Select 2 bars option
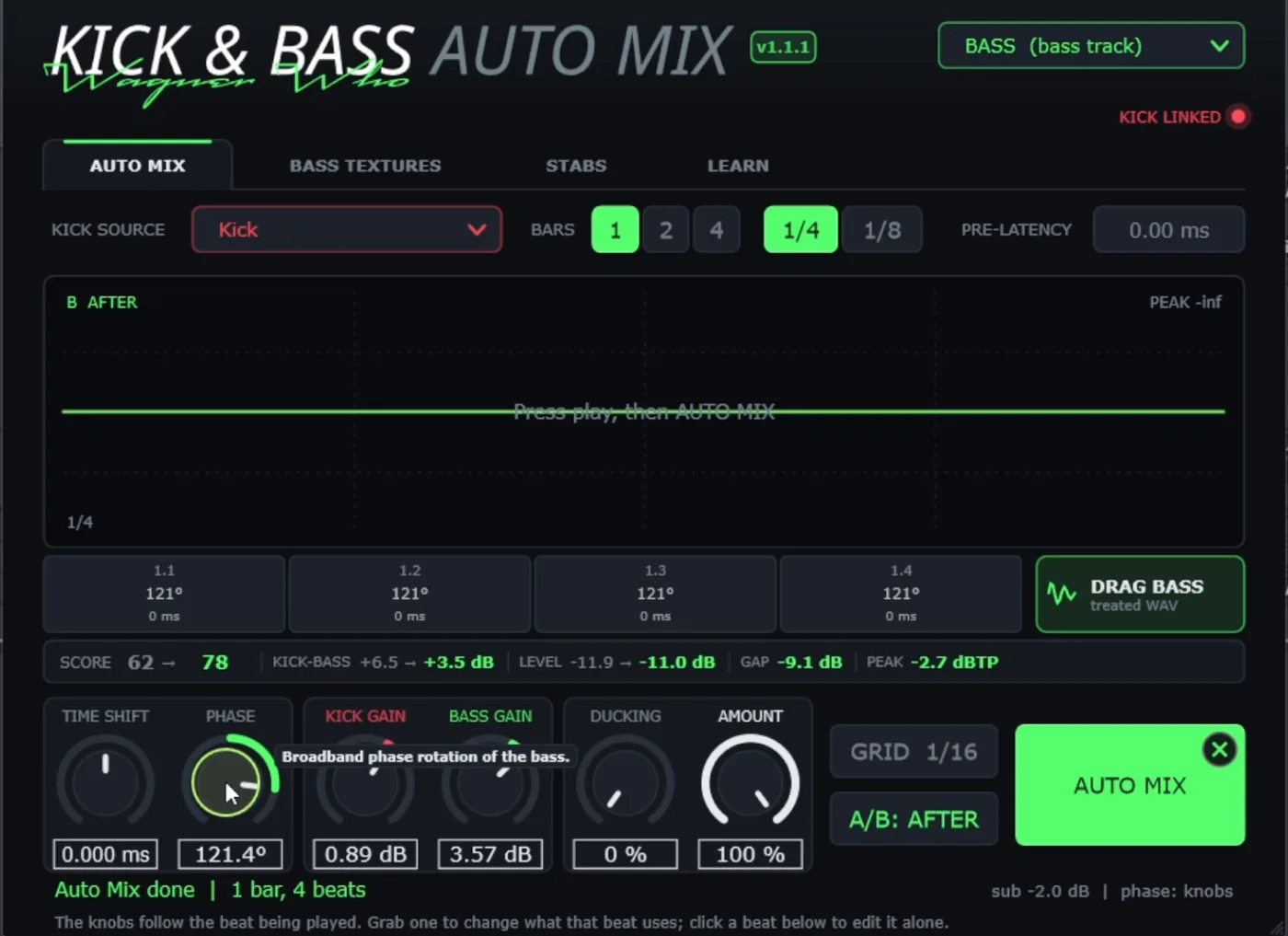 coord(666,229)
